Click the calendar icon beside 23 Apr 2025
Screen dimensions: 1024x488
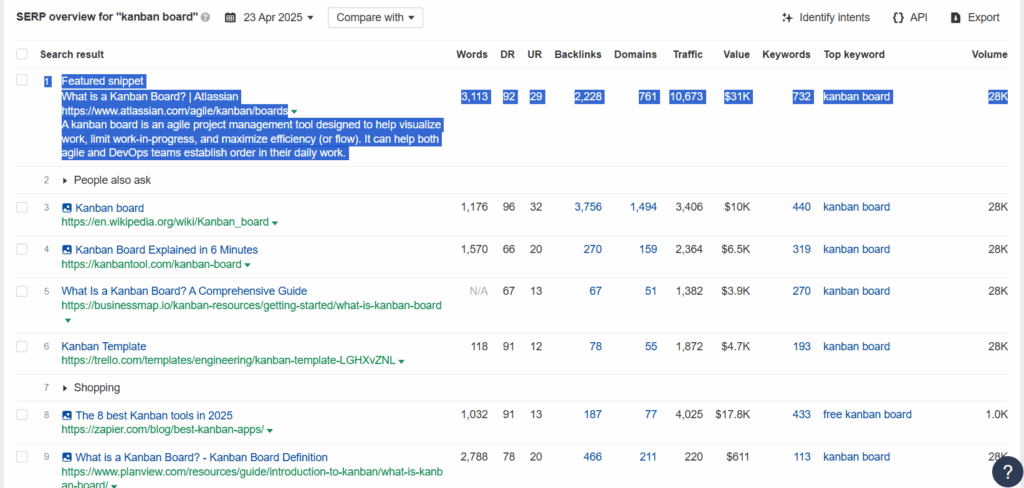[x=230, y=18]
